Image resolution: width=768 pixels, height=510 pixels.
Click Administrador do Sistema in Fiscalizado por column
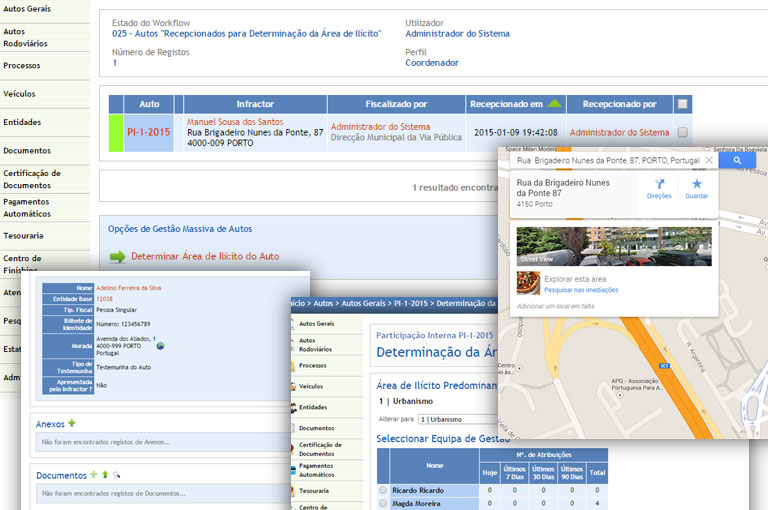[380, 126]
